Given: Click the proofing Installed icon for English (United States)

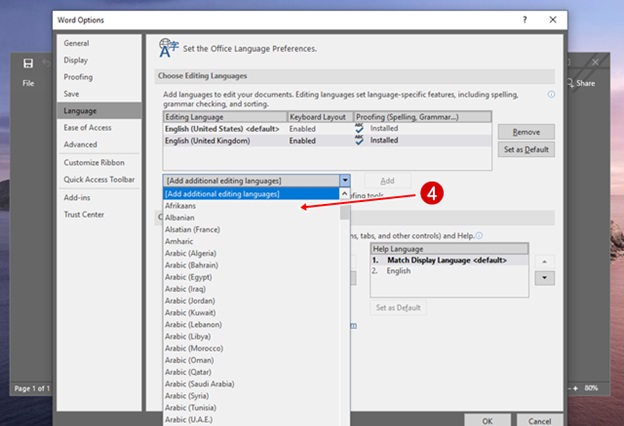Looking at the screenshot, I should click(359, 128).
